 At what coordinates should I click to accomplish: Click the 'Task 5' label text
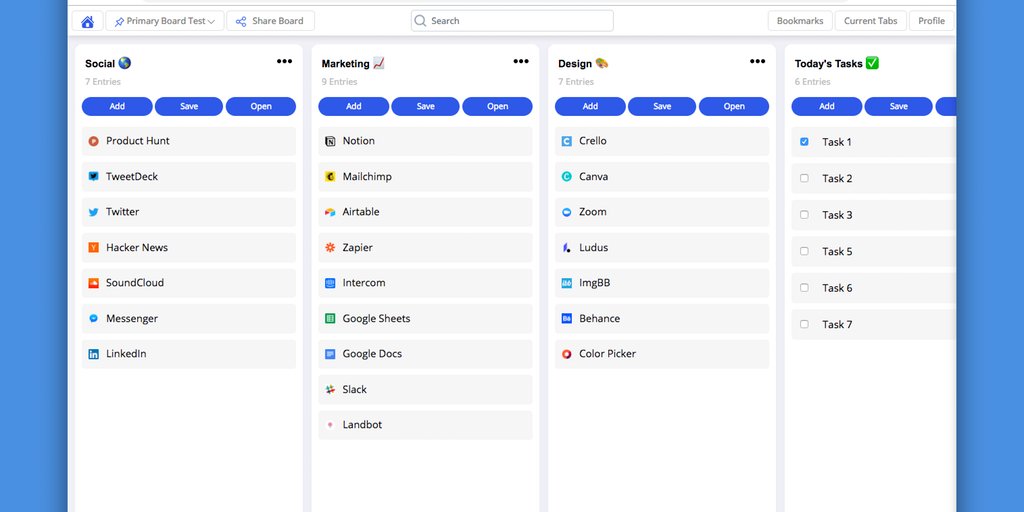(837, 251)
